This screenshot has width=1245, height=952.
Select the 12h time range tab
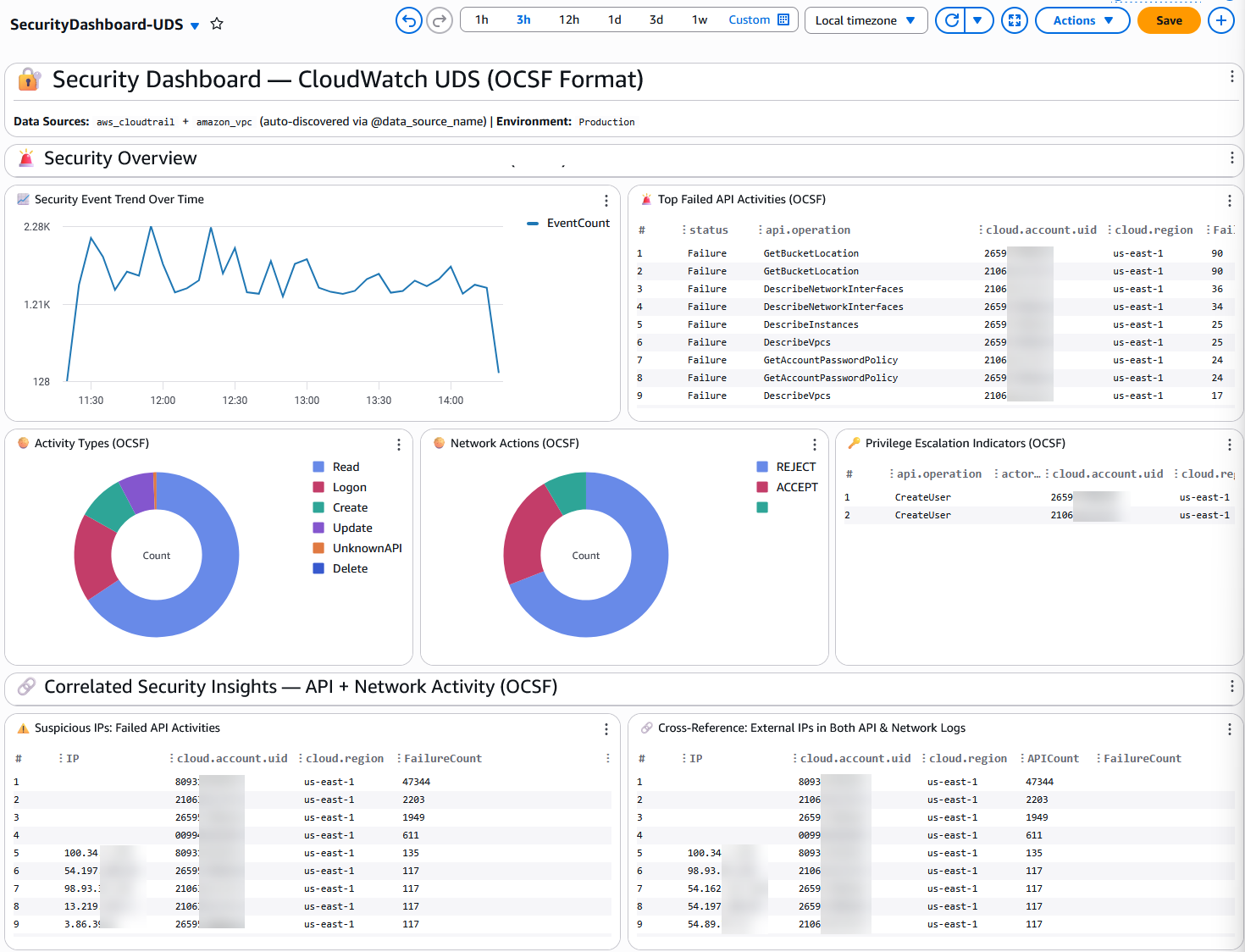coord(568,19)
